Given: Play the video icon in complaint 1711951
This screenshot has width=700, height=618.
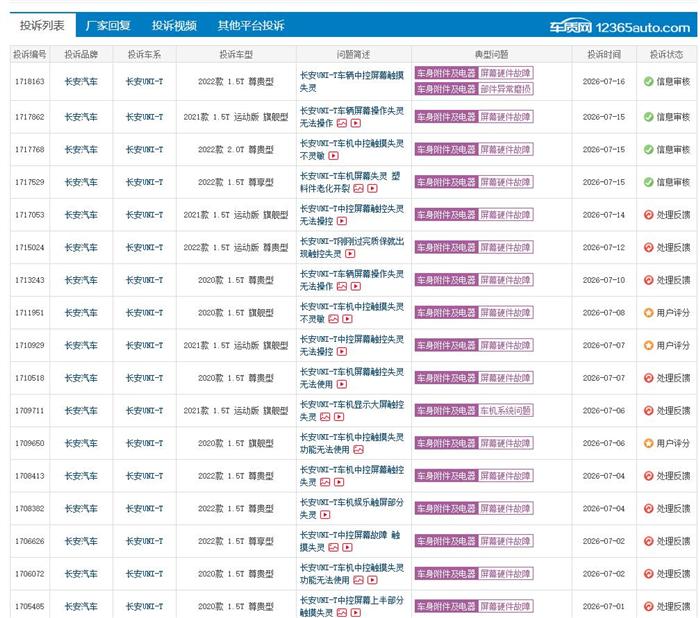Looking at the screenshot, I should [347, 319].
